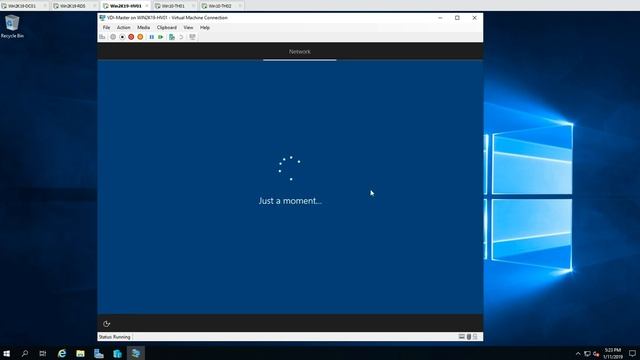Click the Ease of Access icon in VM

coord(107,324)
